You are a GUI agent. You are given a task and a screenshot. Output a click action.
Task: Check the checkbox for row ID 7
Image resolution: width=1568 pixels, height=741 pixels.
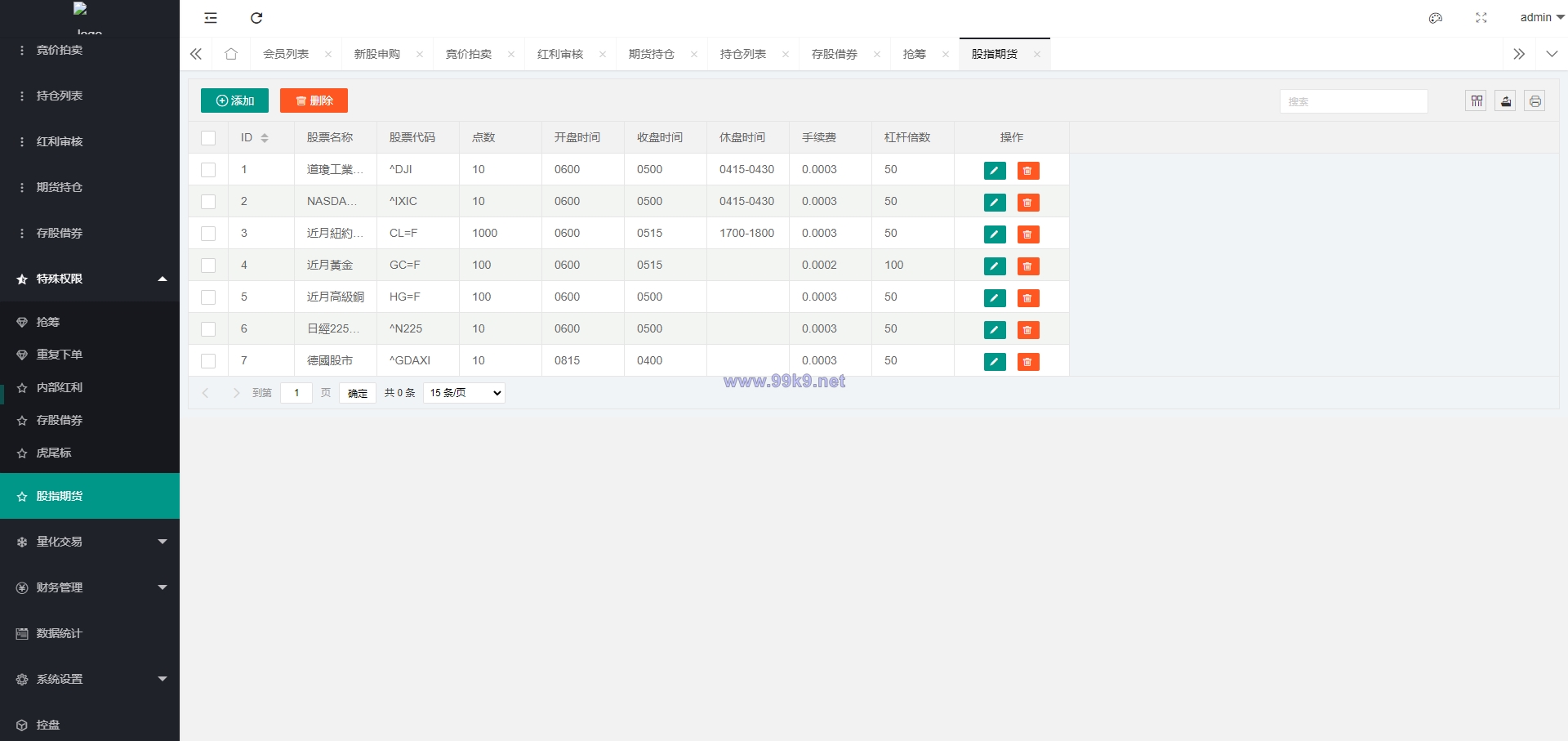208,361
